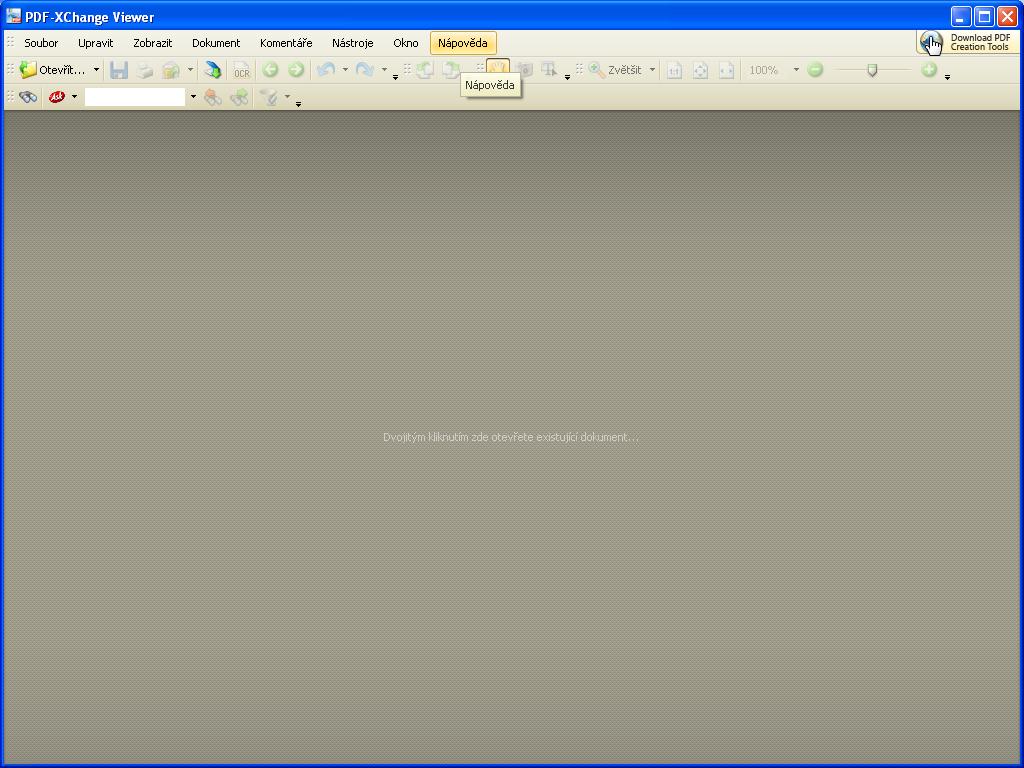Screen dimensions: 1024x768
Task: Open search toolbar overflow options arrow
Action: point(298,104)
